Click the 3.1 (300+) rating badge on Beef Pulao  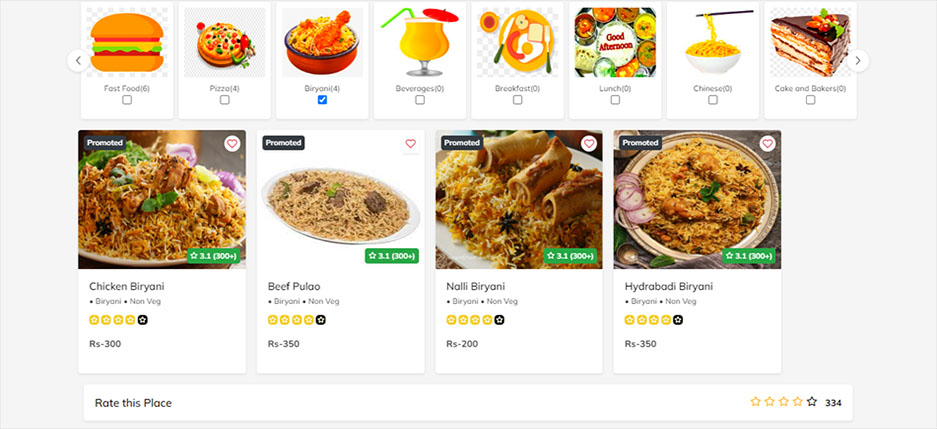tap(392, 256)
